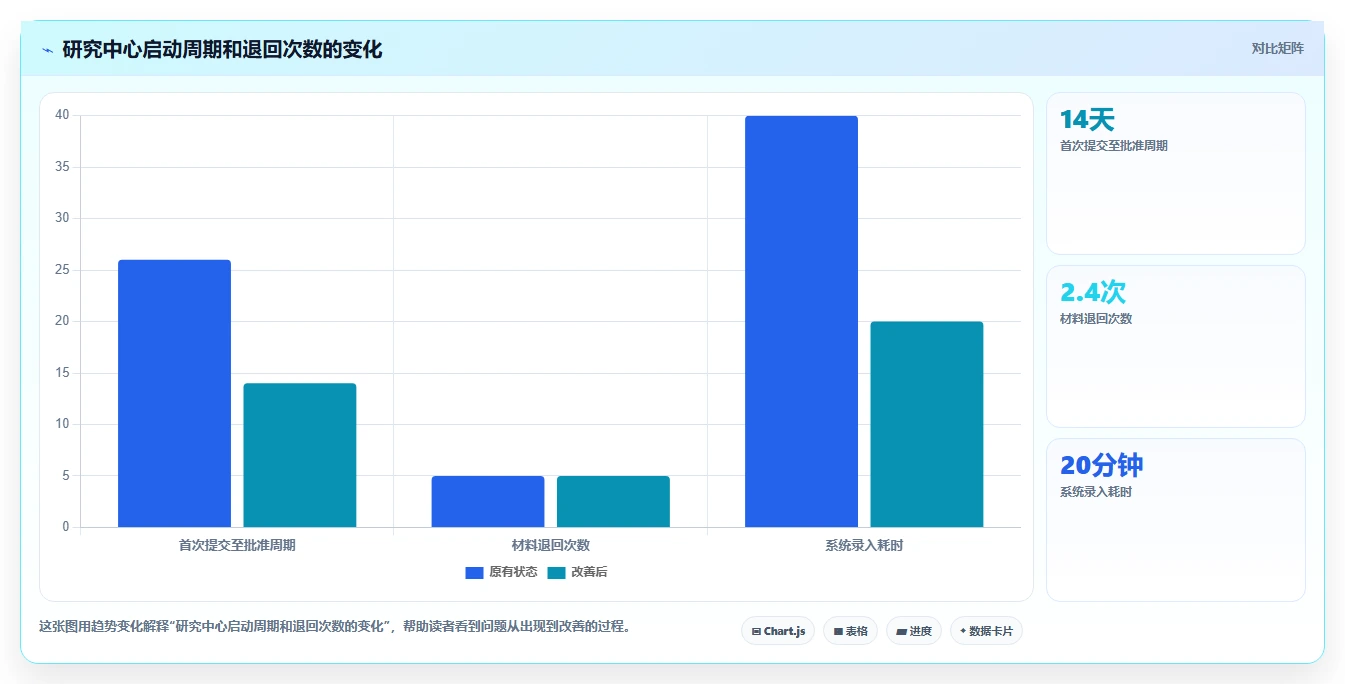Screen dimensions: 1345x684
Task: Click the y-axis label 10
Action: 62,424
